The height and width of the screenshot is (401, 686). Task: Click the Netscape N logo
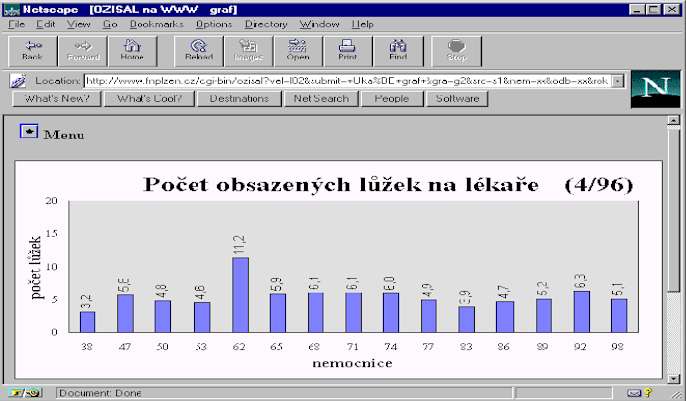click(x=655, y=89)
